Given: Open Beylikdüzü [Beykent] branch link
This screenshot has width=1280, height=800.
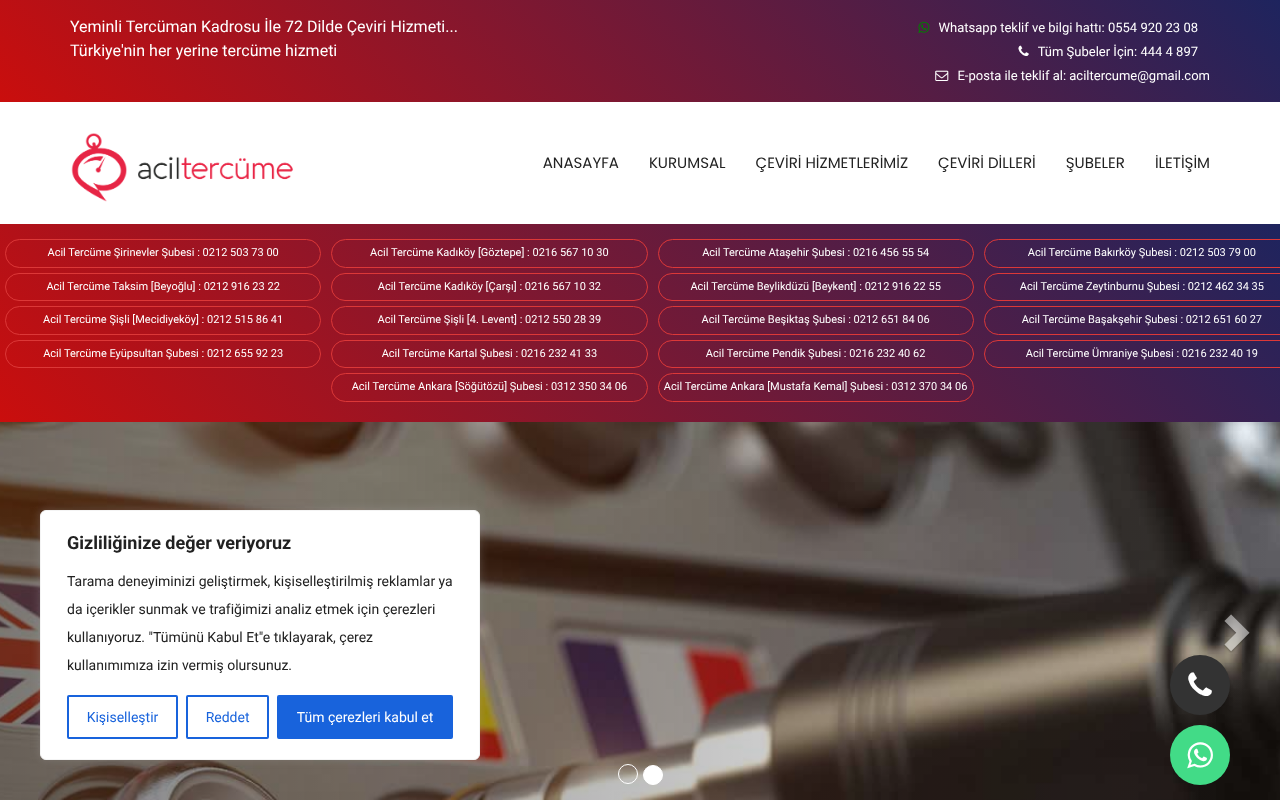Looking at the screenshot, I should (816, 287).
